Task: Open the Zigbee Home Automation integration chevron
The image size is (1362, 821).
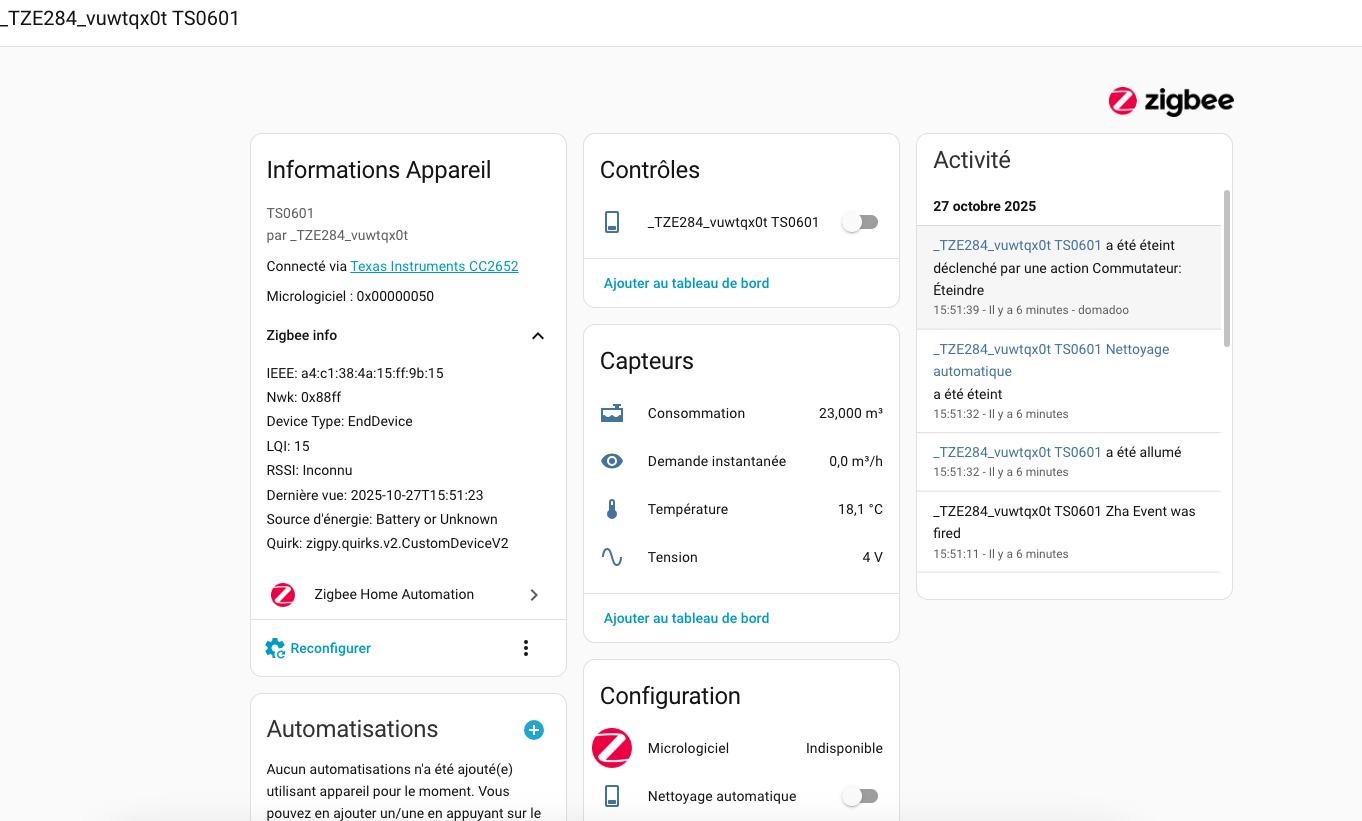Action: pos(534,595)
